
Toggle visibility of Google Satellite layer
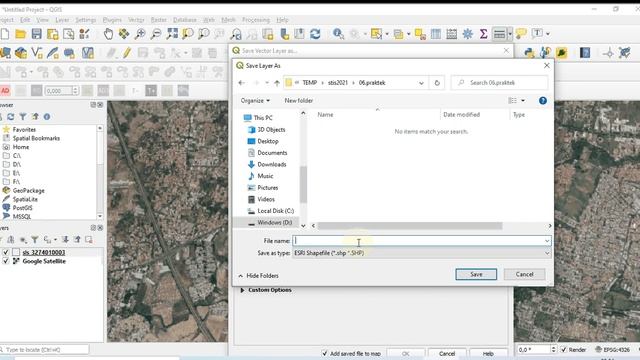point(6,261)
